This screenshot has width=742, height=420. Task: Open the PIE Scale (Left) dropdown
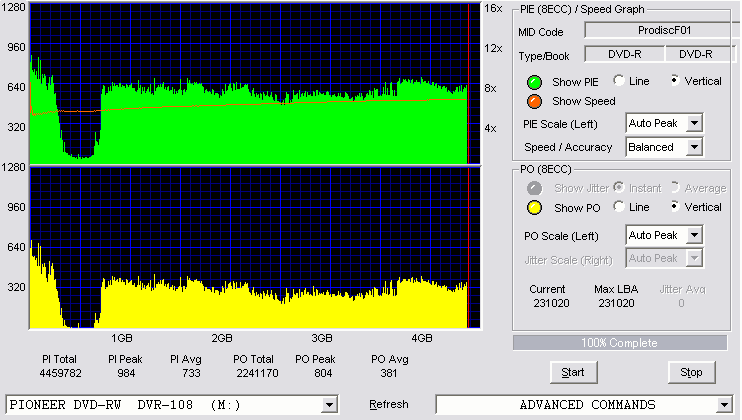click(694, 123)
